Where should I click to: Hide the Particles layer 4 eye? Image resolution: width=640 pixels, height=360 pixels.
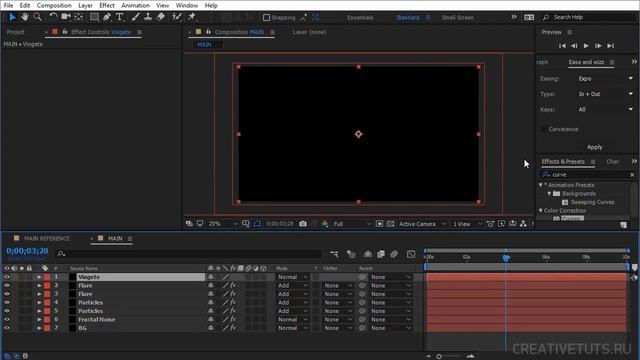point(7,302)
